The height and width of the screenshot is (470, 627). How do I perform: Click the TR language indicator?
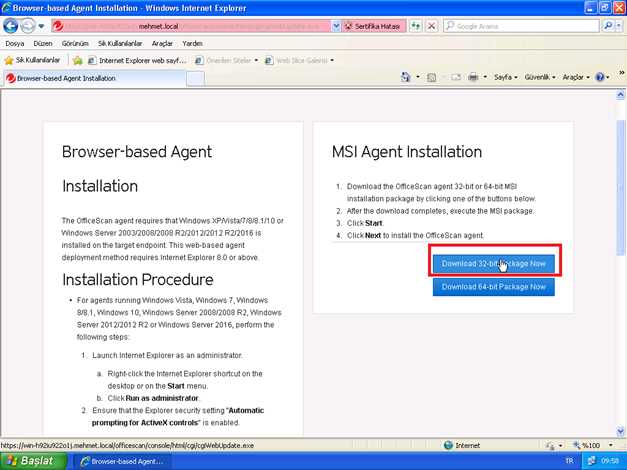click(569, 461)
